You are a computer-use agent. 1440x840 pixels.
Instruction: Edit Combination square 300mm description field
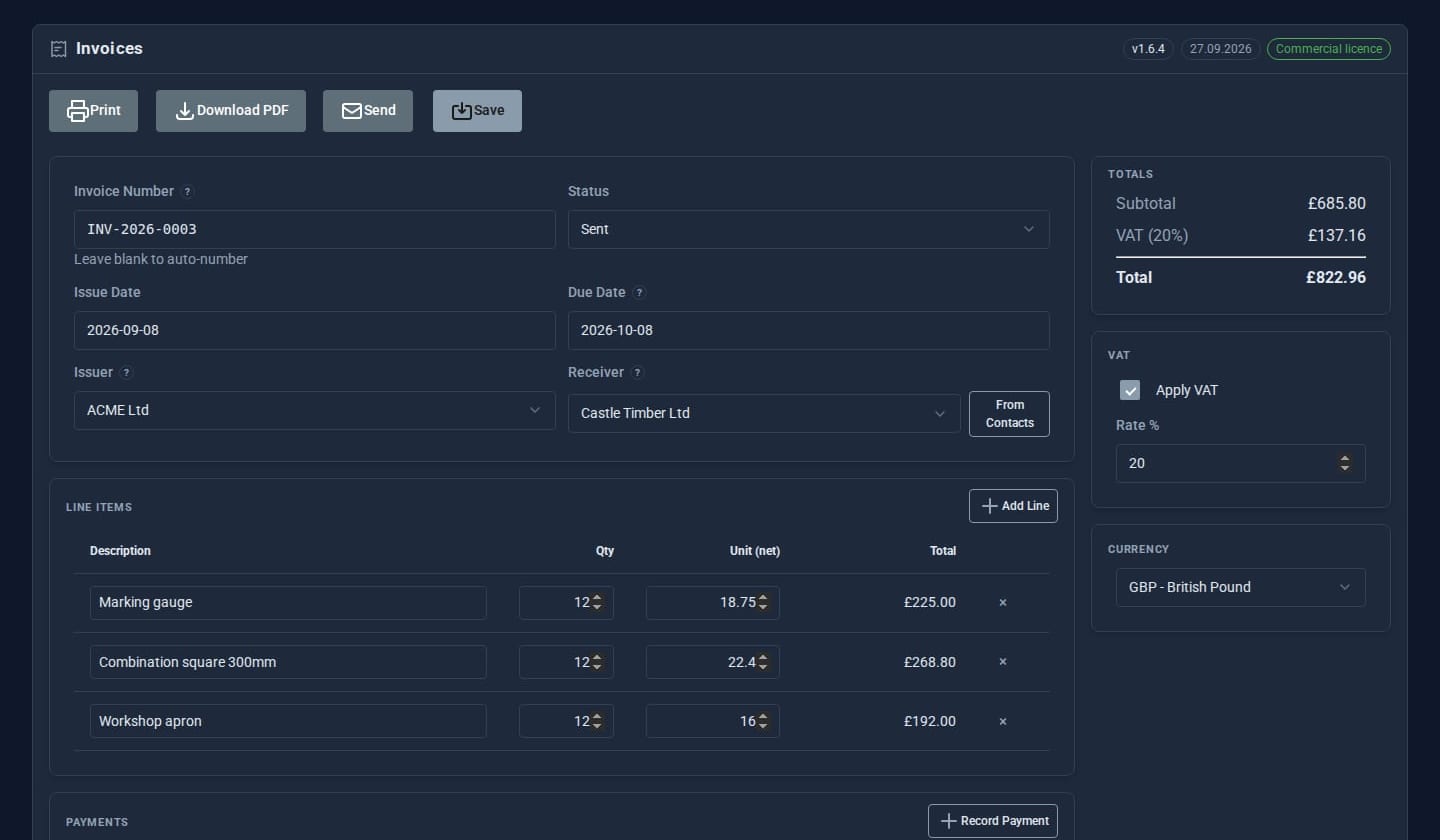(288, 662)
